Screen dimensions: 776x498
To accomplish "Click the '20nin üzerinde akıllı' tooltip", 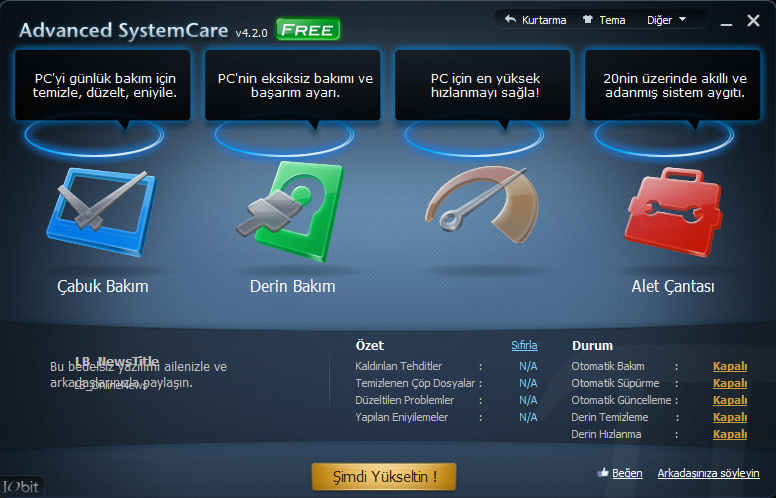I will [x=673, y=85].
